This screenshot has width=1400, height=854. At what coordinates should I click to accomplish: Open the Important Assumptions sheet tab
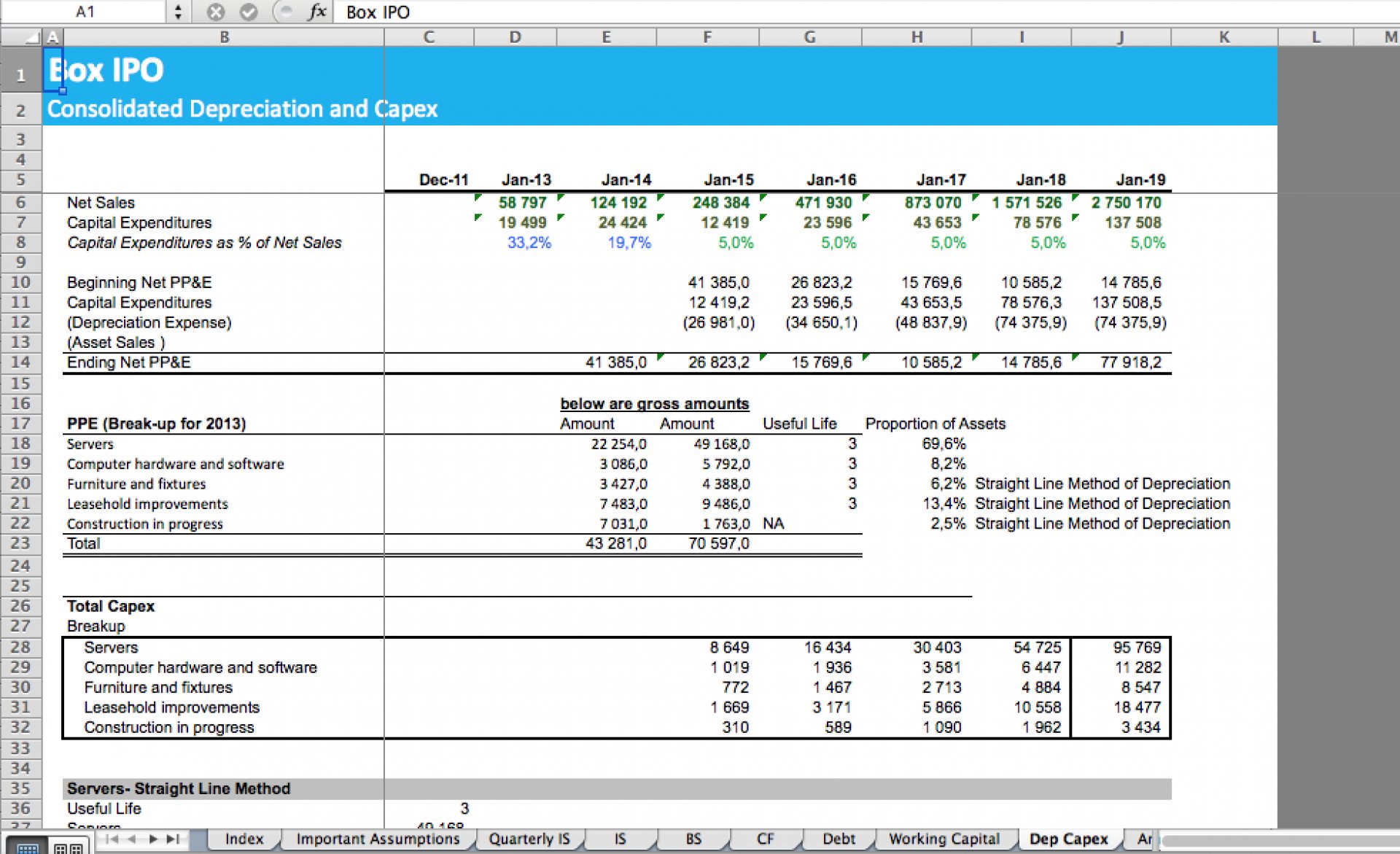pos(378,839)
